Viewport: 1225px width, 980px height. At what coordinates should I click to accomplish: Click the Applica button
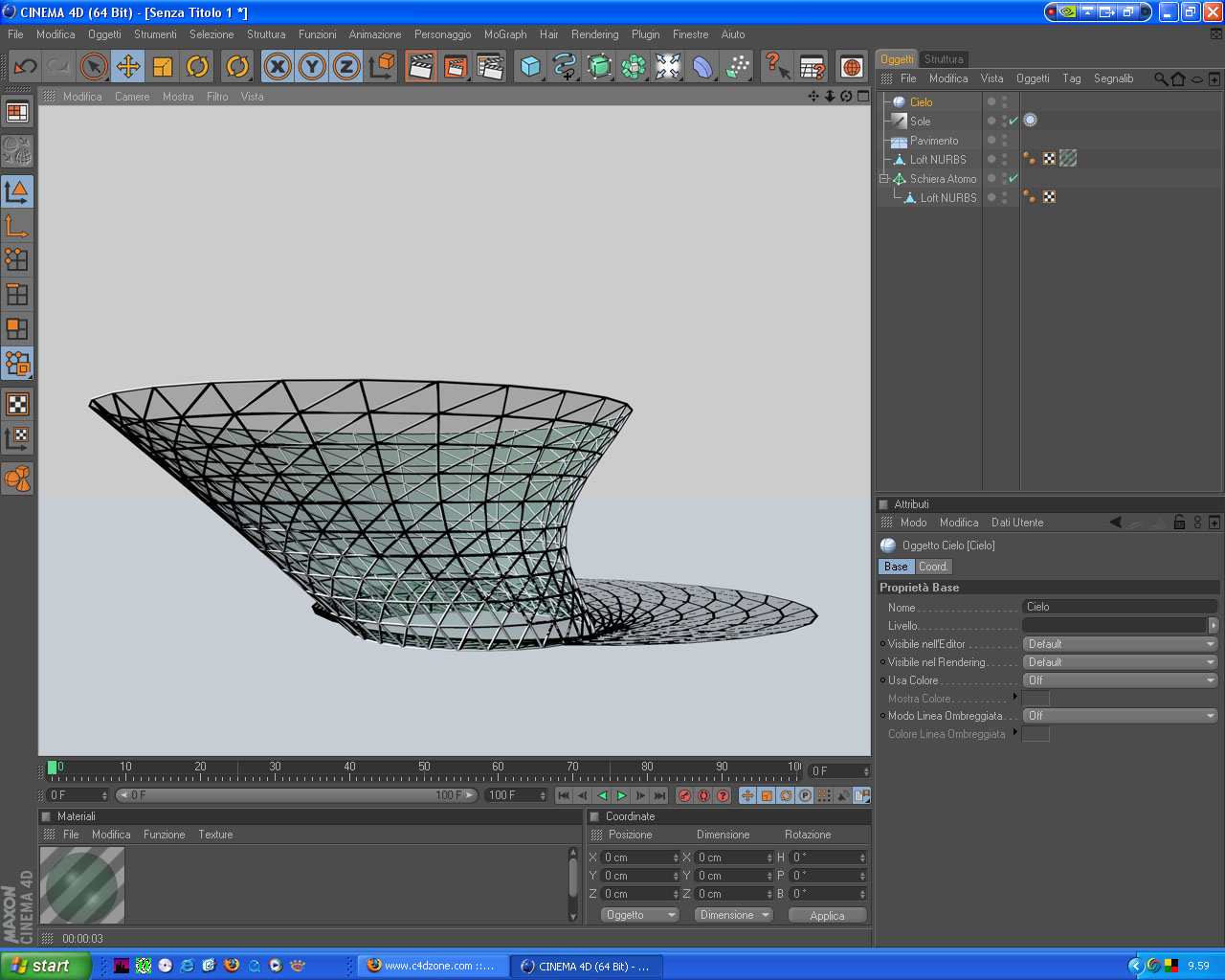tap(827, 916)
